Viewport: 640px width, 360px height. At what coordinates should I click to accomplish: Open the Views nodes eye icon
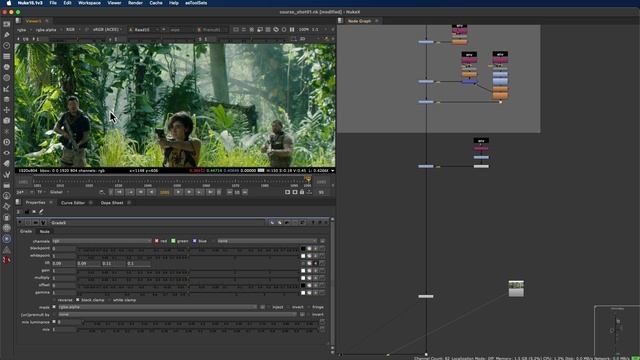[x=7, y=153]
